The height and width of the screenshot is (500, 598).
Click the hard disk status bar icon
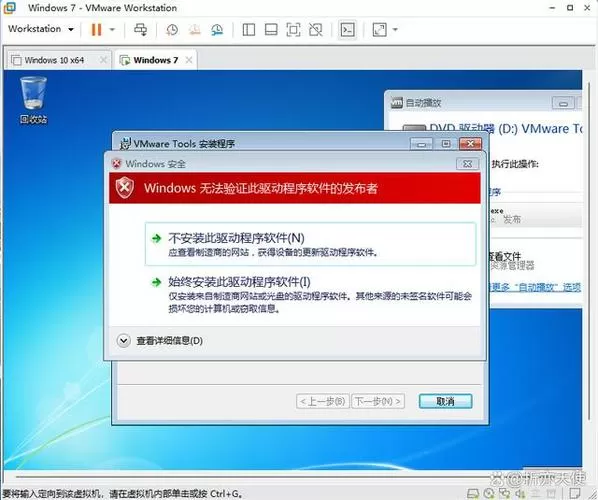[473, 494]
